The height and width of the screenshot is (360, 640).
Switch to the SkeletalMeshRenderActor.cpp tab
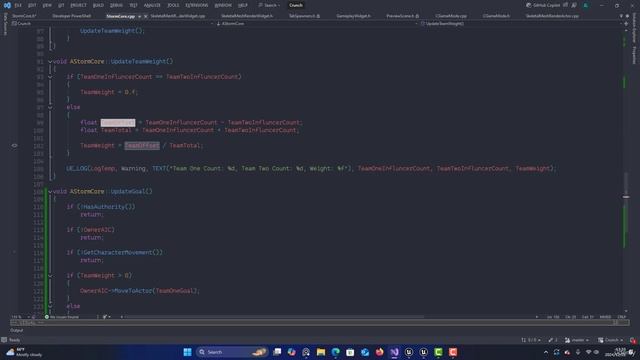(x=552, y=16)
